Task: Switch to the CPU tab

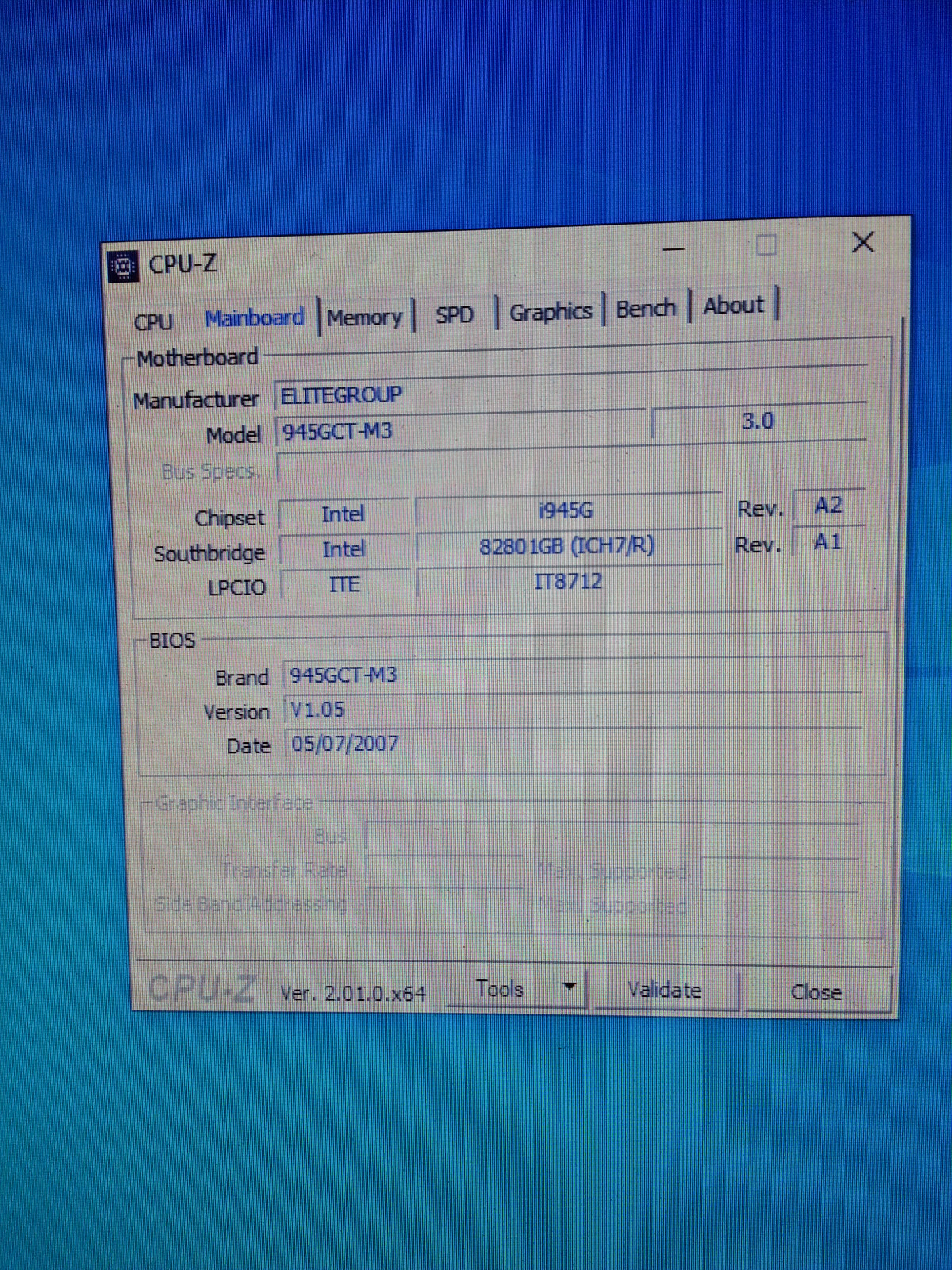Action: [153, 321]
